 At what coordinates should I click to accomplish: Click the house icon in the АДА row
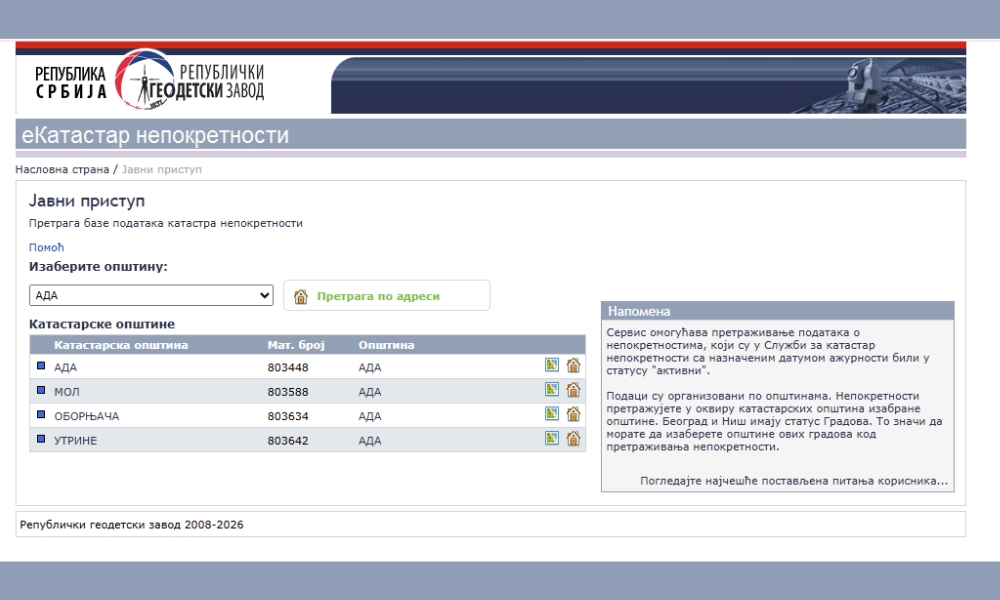[573, 366]
